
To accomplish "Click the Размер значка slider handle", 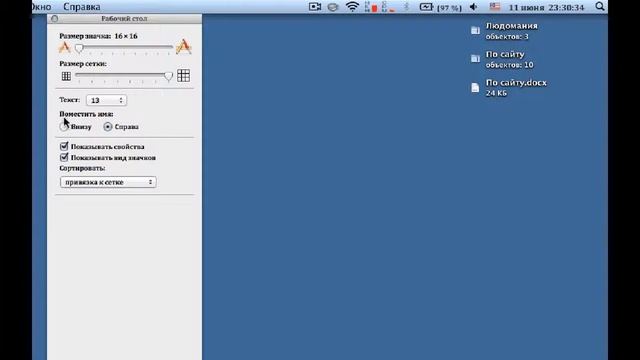I will tap(80, 49).
